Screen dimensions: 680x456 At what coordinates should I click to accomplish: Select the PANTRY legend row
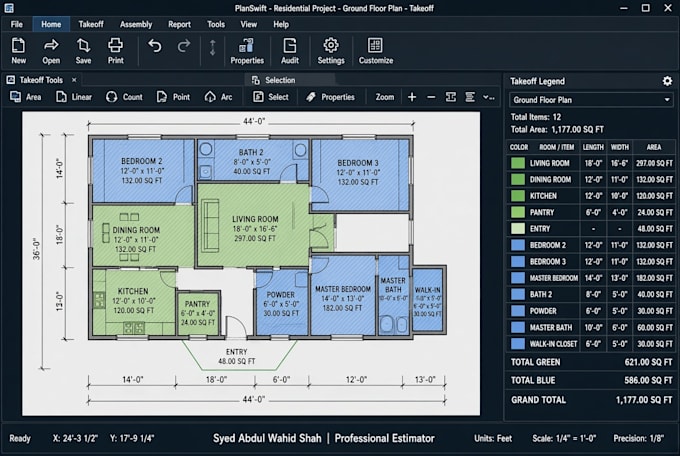tap(591, 212)
